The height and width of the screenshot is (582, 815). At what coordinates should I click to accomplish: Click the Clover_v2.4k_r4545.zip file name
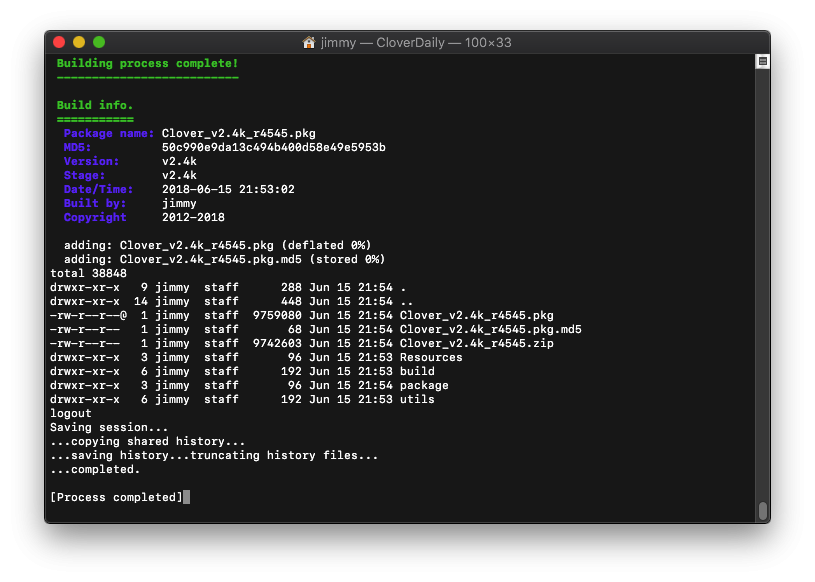(x=477, y=343)
